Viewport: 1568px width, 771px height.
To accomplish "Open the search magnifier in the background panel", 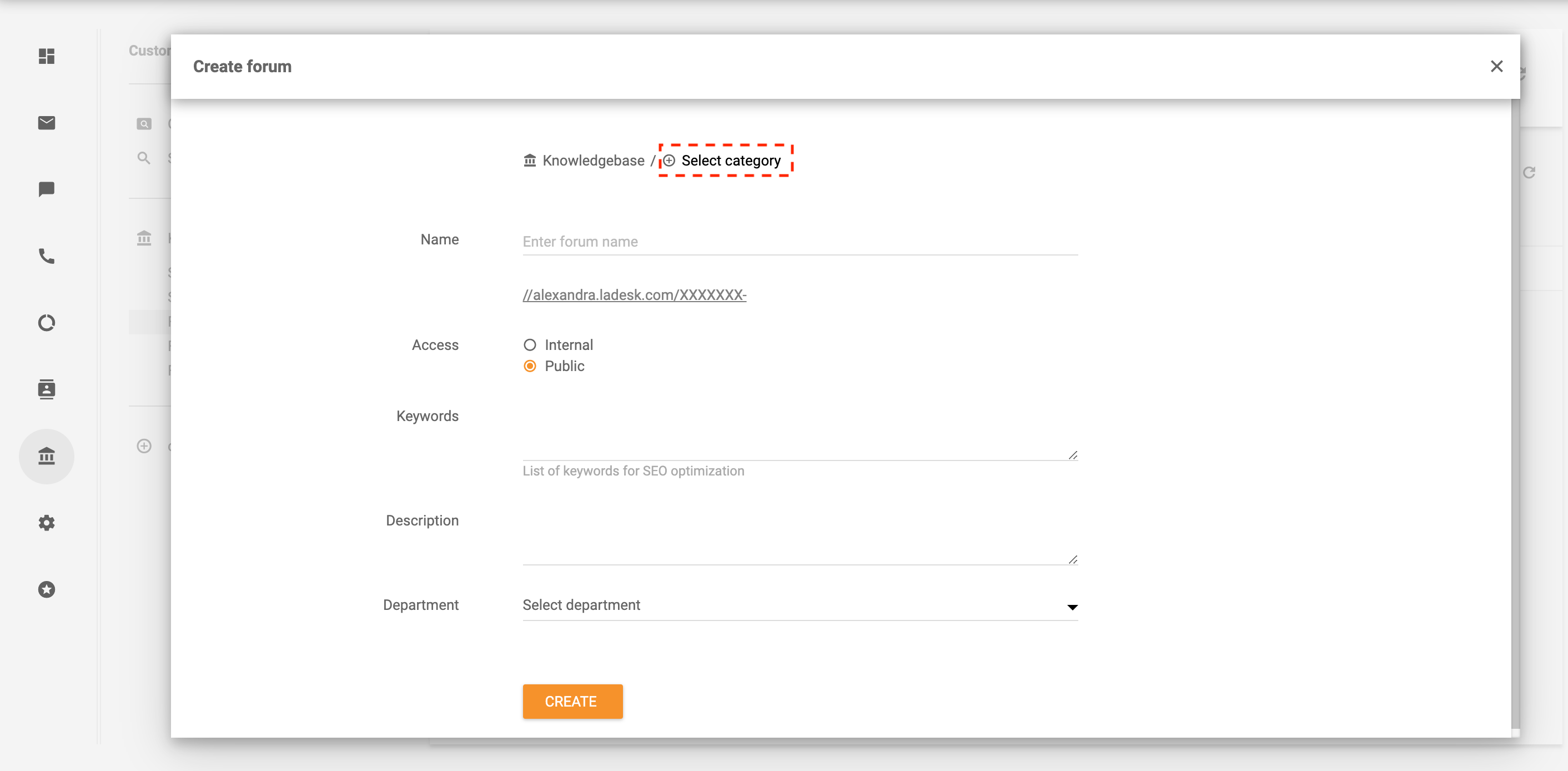I will 144,158.
